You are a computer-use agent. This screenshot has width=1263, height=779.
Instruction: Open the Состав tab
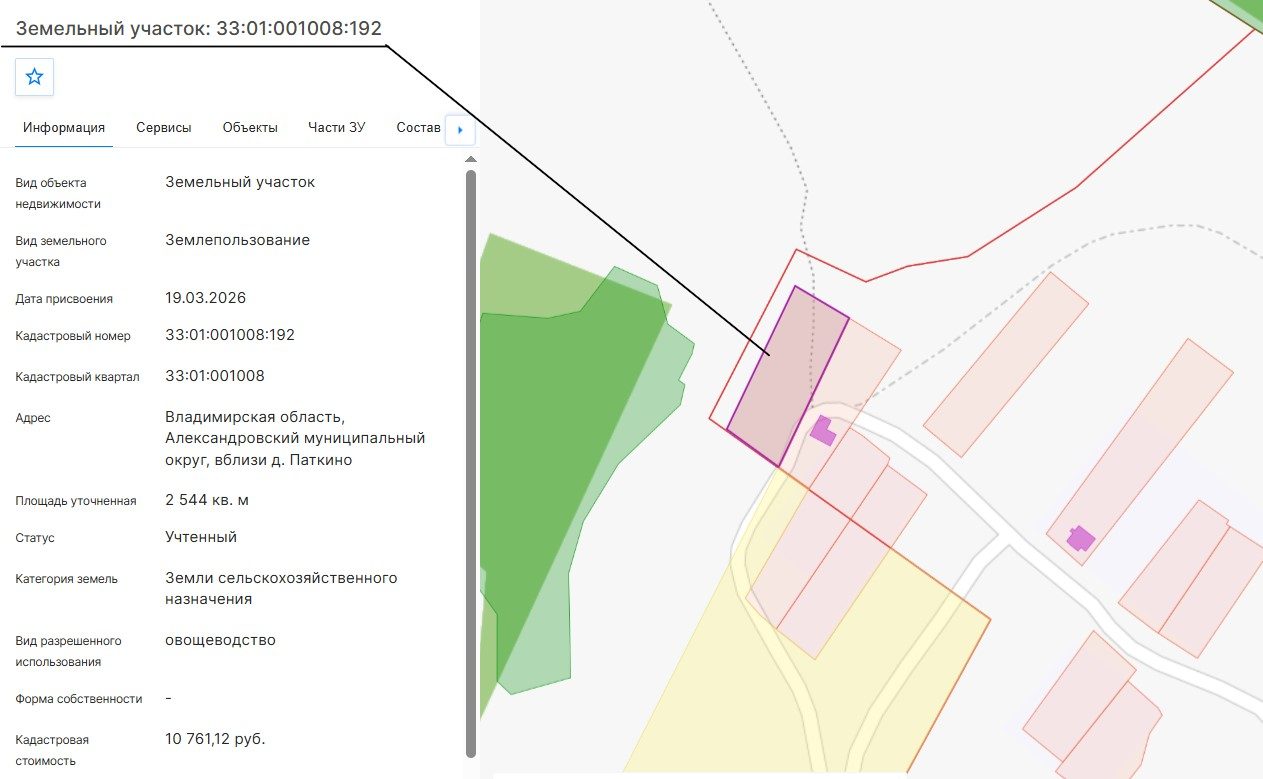point(418,128)
